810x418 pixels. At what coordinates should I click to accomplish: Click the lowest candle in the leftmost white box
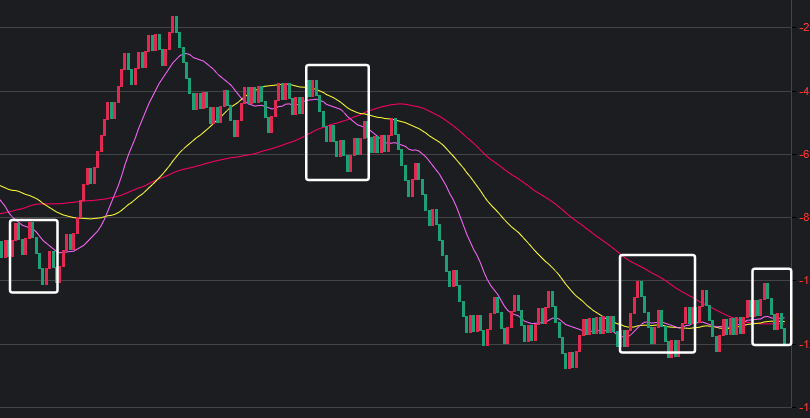[x=45, y=275]
